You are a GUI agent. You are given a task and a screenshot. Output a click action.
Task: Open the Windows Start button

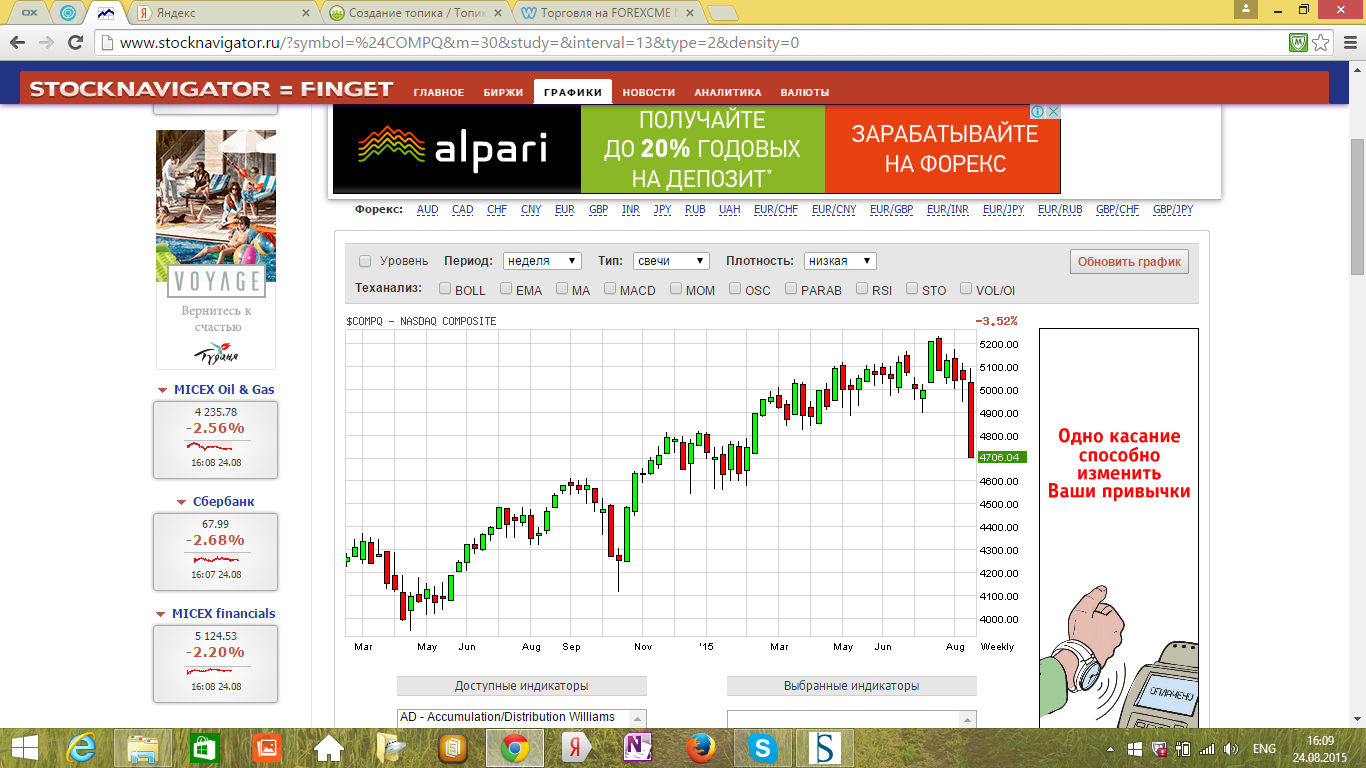(24, 748)
